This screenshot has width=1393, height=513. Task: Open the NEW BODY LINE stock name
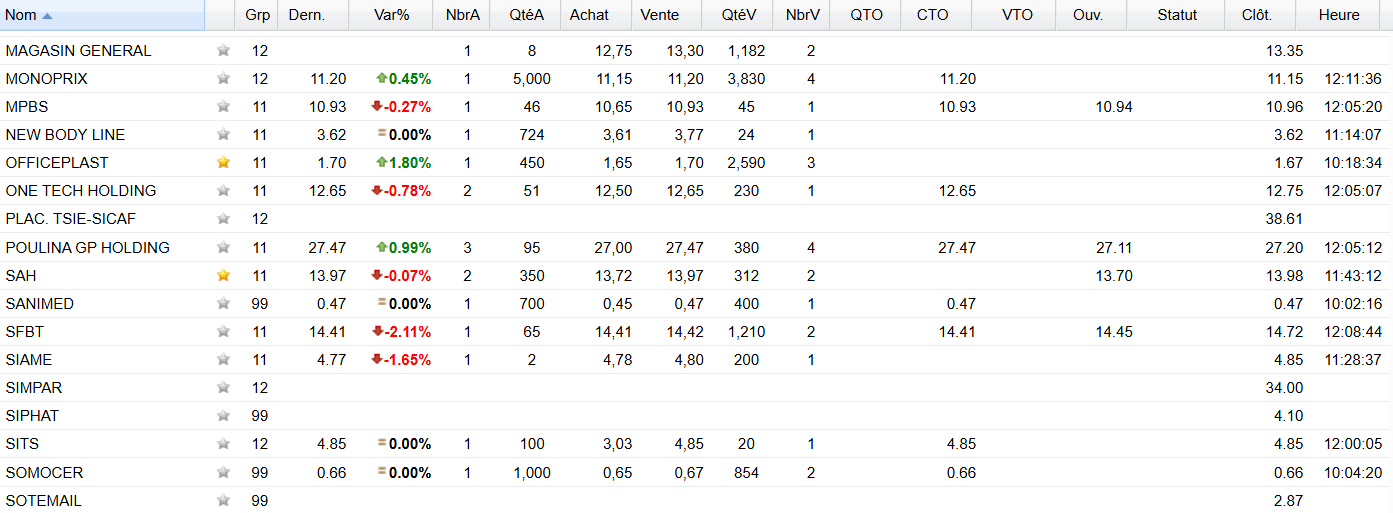coord(65,134)
